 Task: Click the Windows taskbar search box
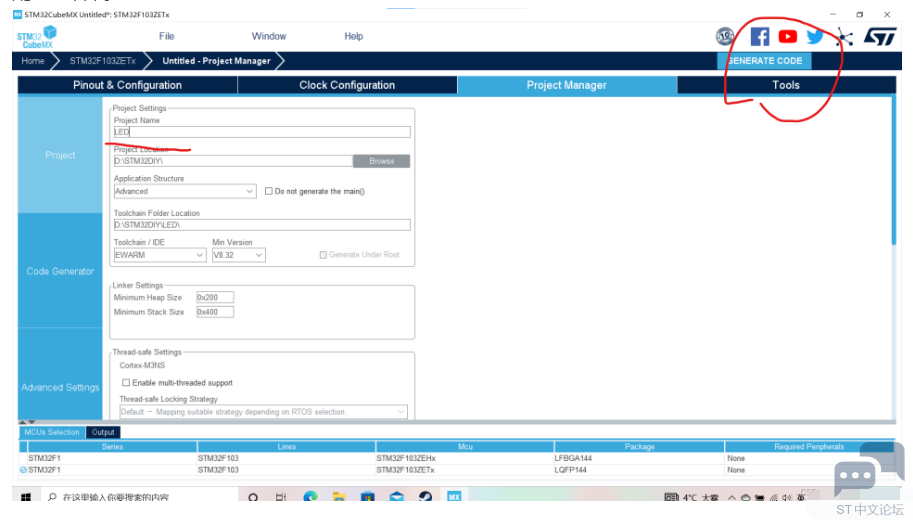tap(140, 497)
